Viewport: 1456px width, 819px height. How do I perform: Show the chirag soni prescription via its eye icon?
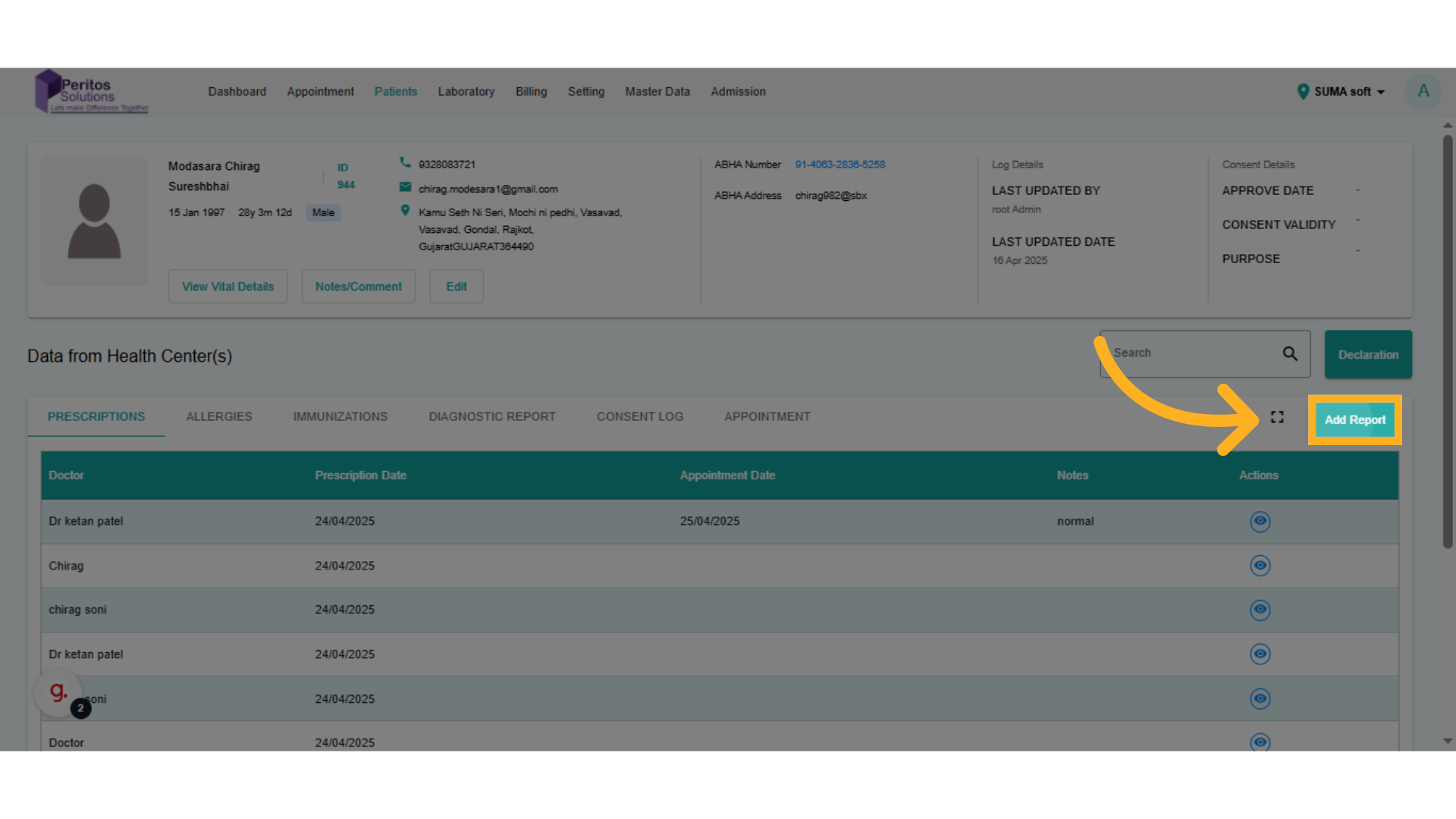tap(1260, 610)
